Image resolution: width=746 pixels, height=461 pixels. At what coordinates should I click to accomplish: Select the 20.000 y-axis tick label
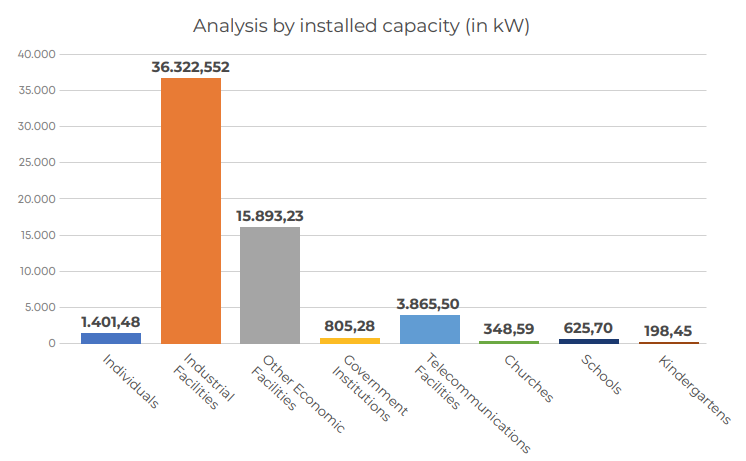pyautogui.click(x=39, y=199)
